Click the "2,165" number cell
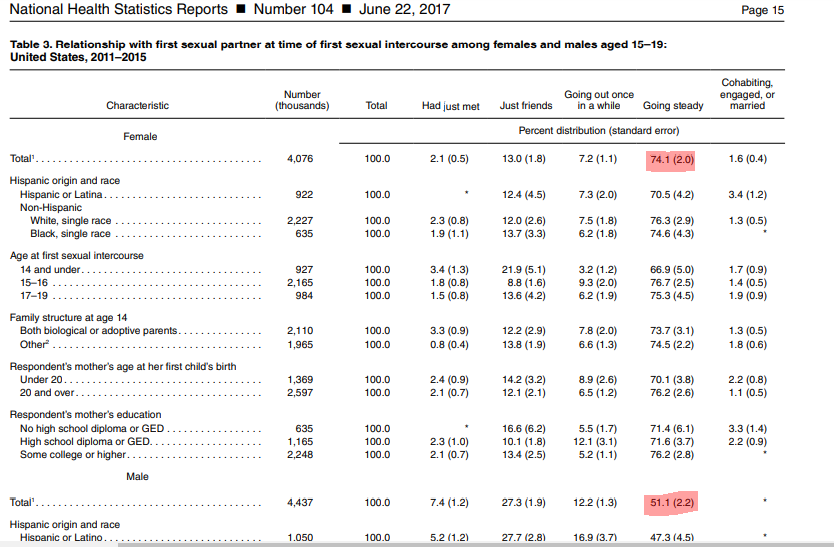This screenshot has height=547, width=834. coord(300,283)
